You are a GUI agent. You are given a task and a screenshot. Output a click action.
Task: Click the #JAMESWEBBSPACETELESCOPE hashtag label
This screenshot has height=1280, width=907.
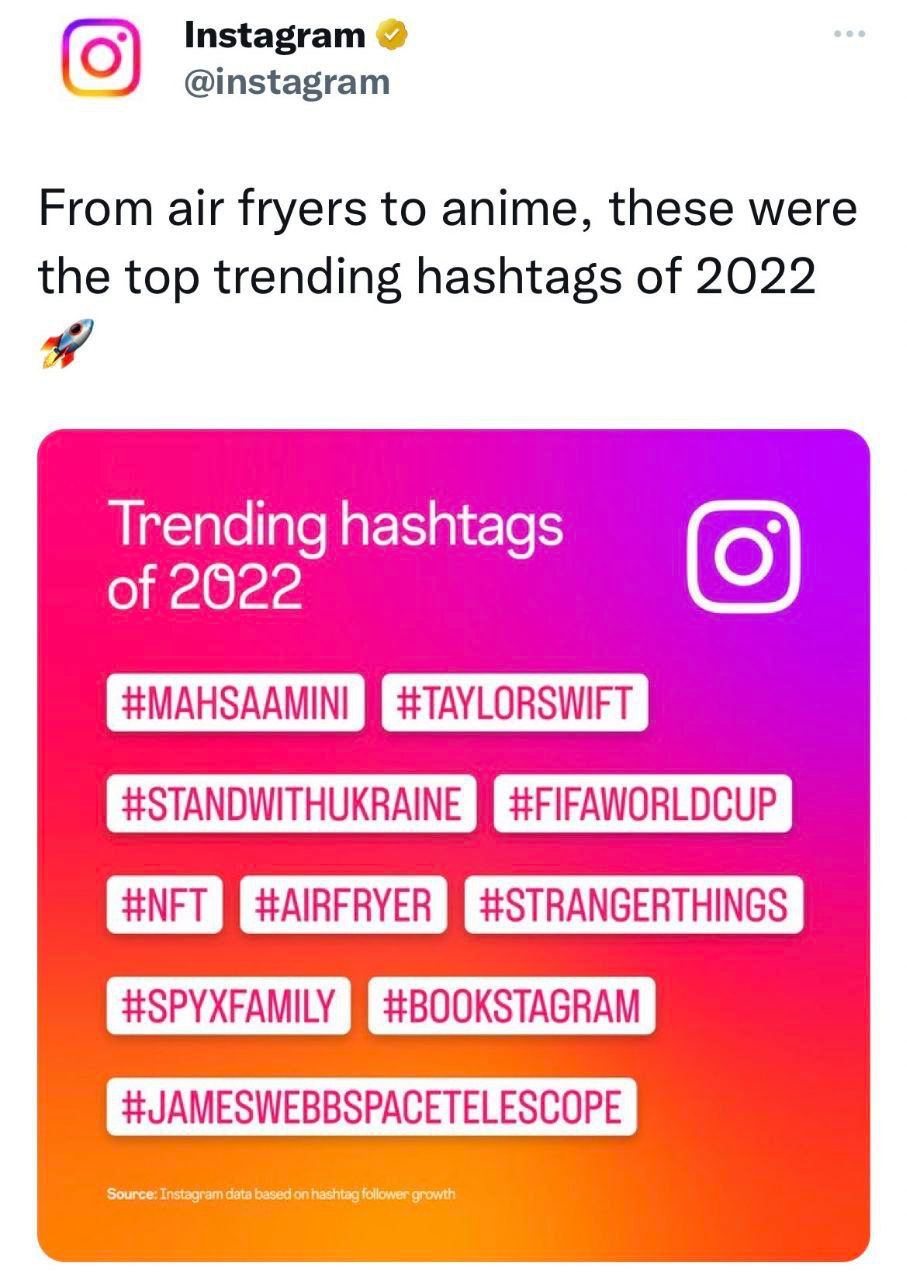pyautogui.click(x=371, y=1107)
